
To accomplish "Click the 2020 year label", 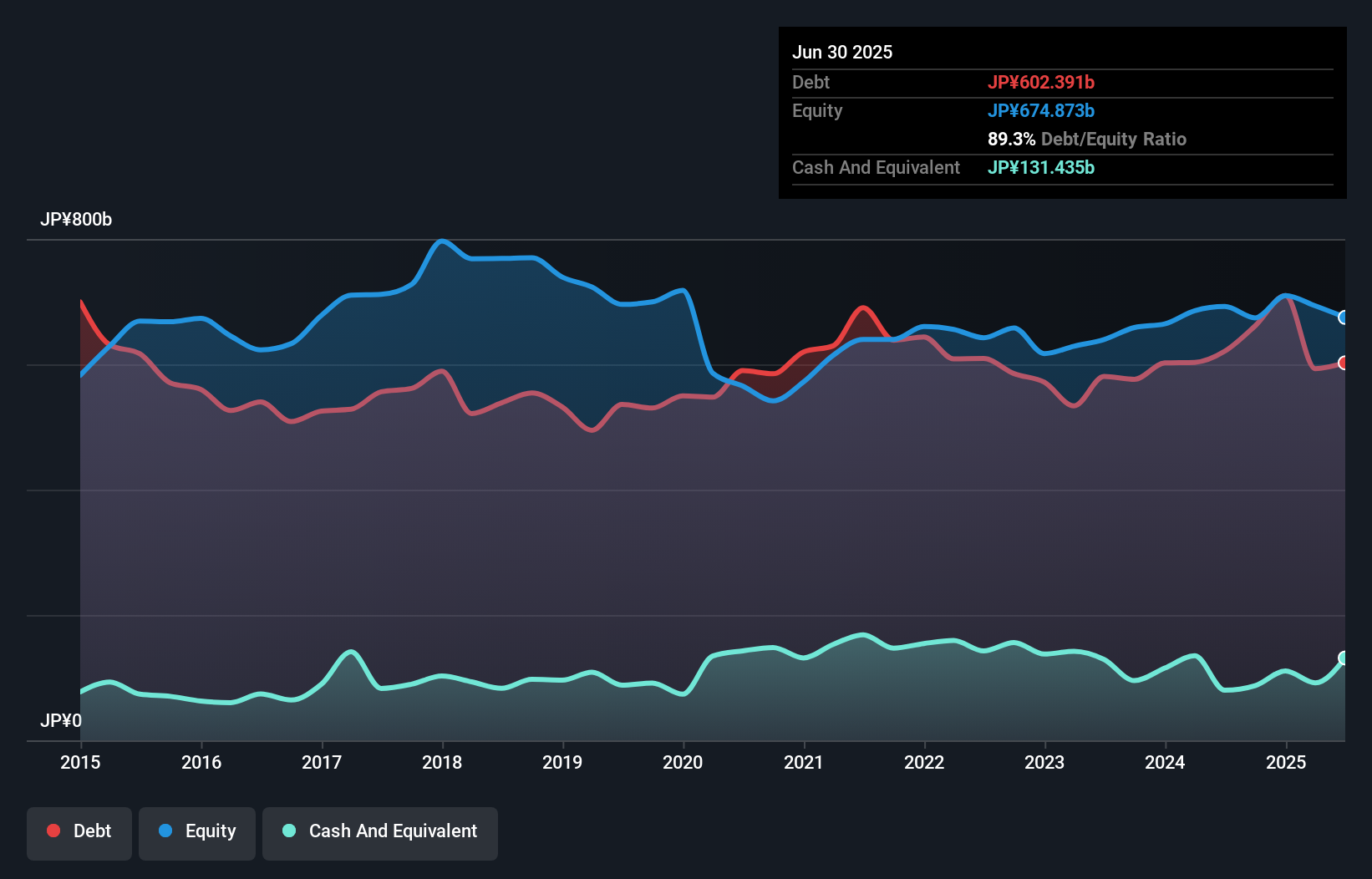I will pos(683,762).
